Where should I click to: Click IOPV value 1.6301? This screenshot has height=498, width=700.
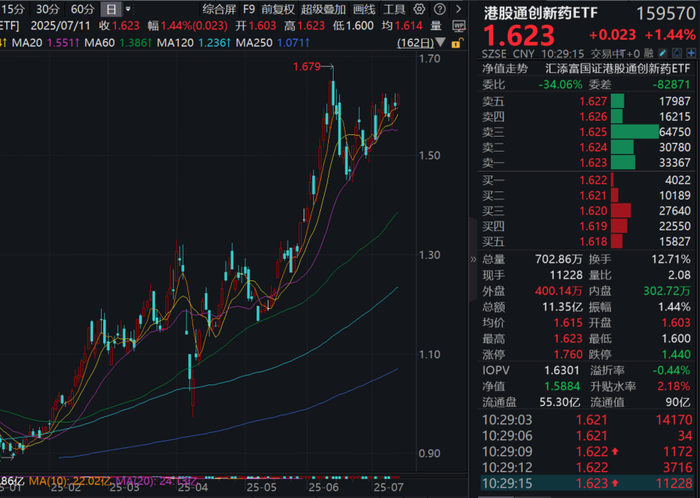562,370
